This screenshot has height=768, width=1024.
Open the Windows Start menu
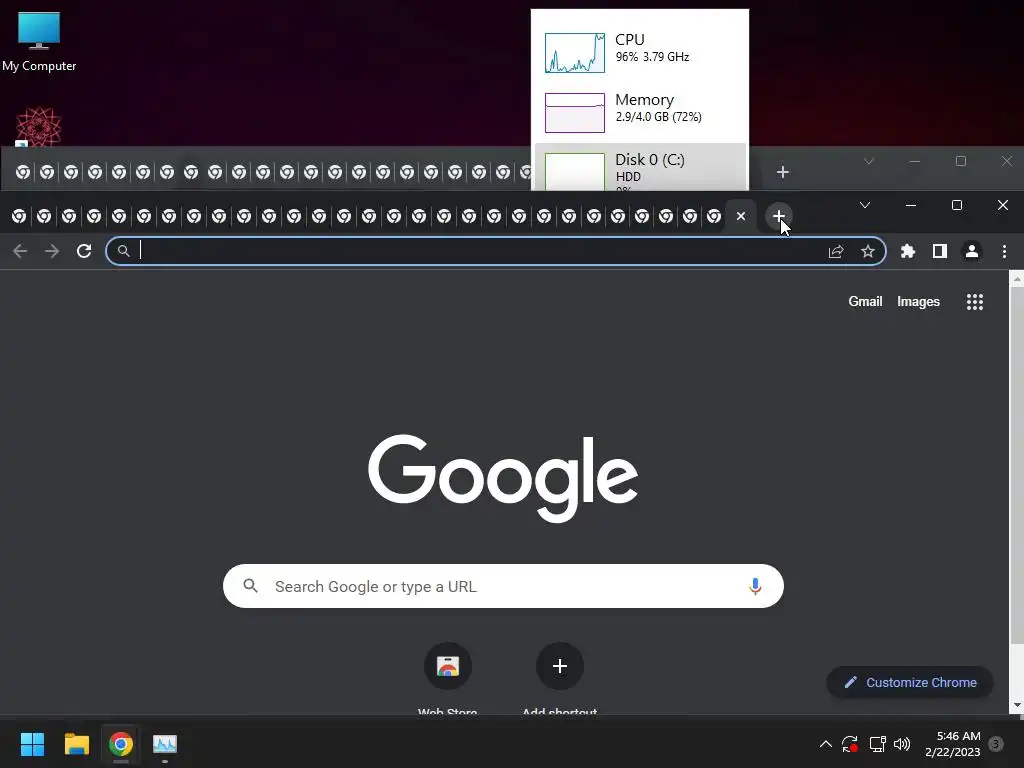32,744
